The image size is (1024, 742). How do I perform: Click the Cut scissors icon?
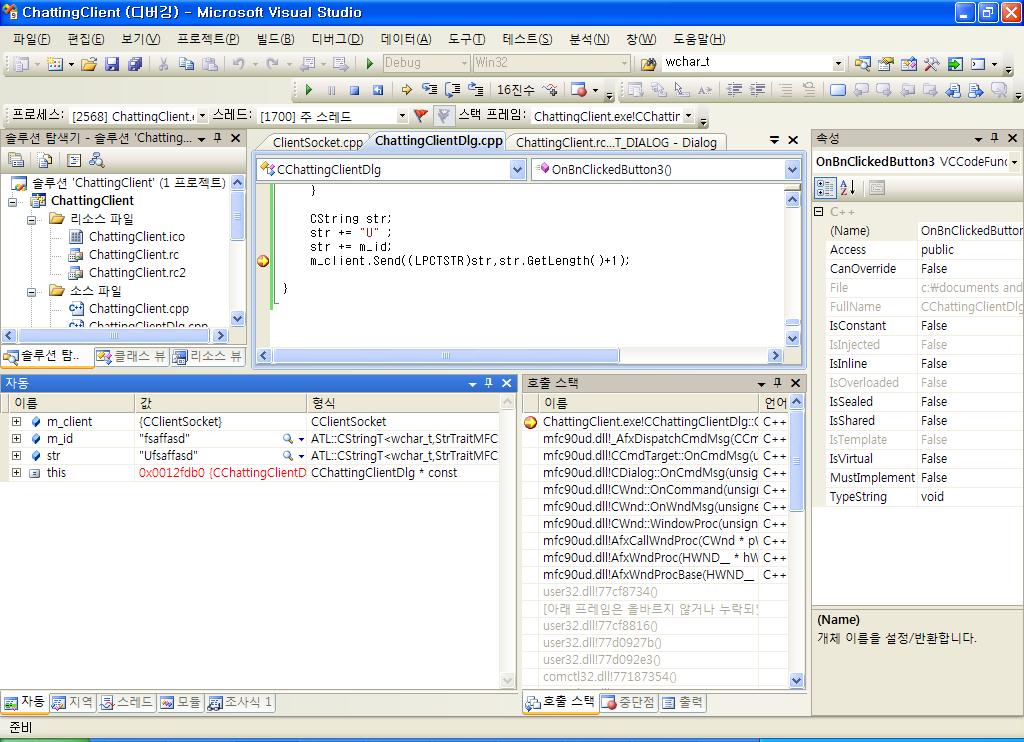163,64
